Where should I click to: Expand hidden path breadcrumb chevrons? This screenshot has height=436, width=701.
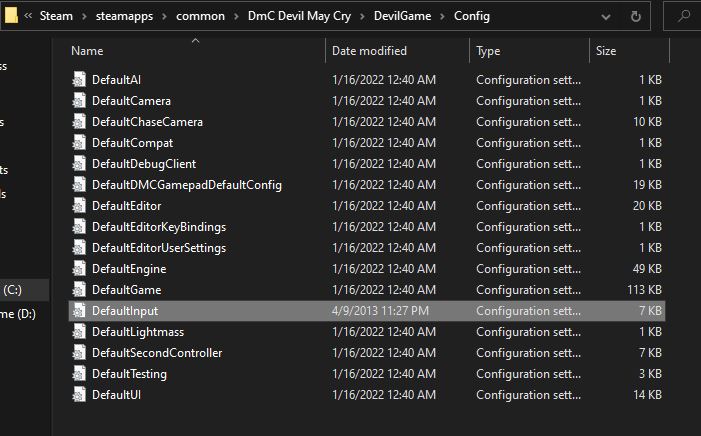[30, 16]
